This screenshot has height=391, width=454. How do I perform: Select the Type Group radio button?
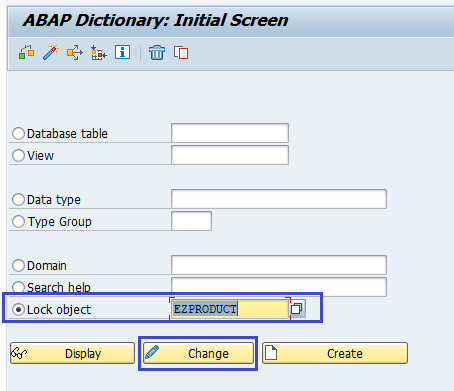(x=18, y=222)
